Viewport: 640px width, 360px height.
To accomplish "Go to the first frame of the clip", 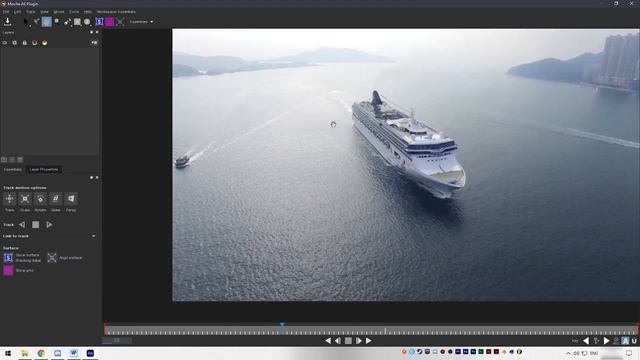I will coord(328,341).
